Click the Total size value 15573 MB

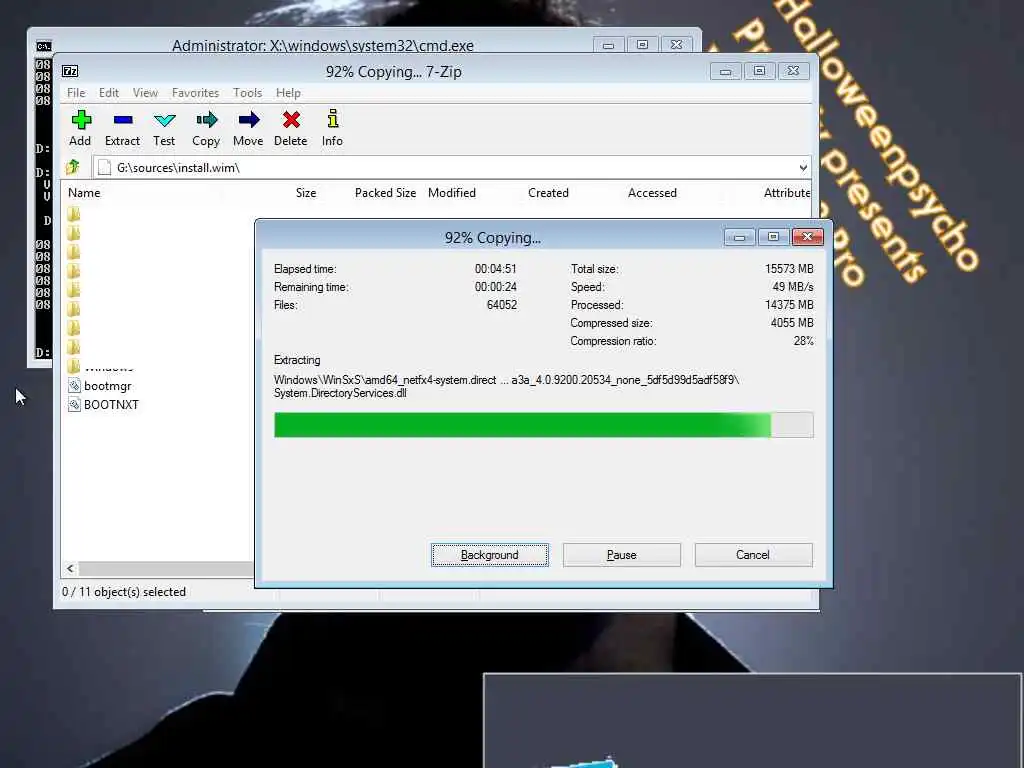(789, 269)
